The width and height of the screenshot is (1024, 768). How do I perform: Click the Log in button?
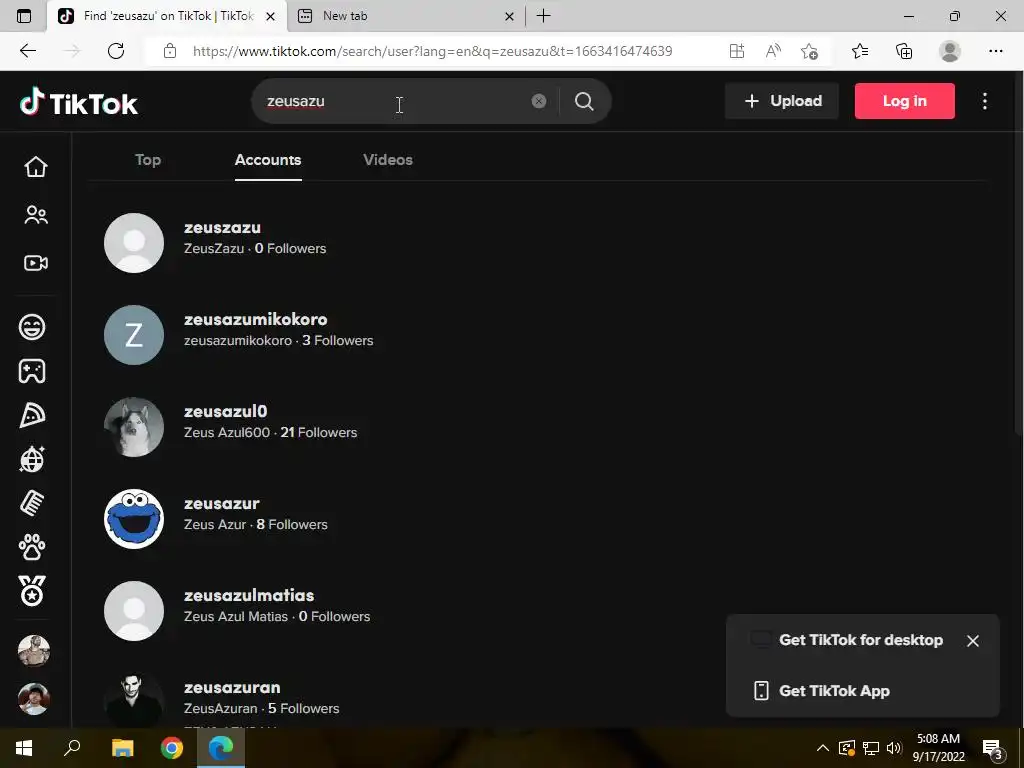[x=904, y=101]
